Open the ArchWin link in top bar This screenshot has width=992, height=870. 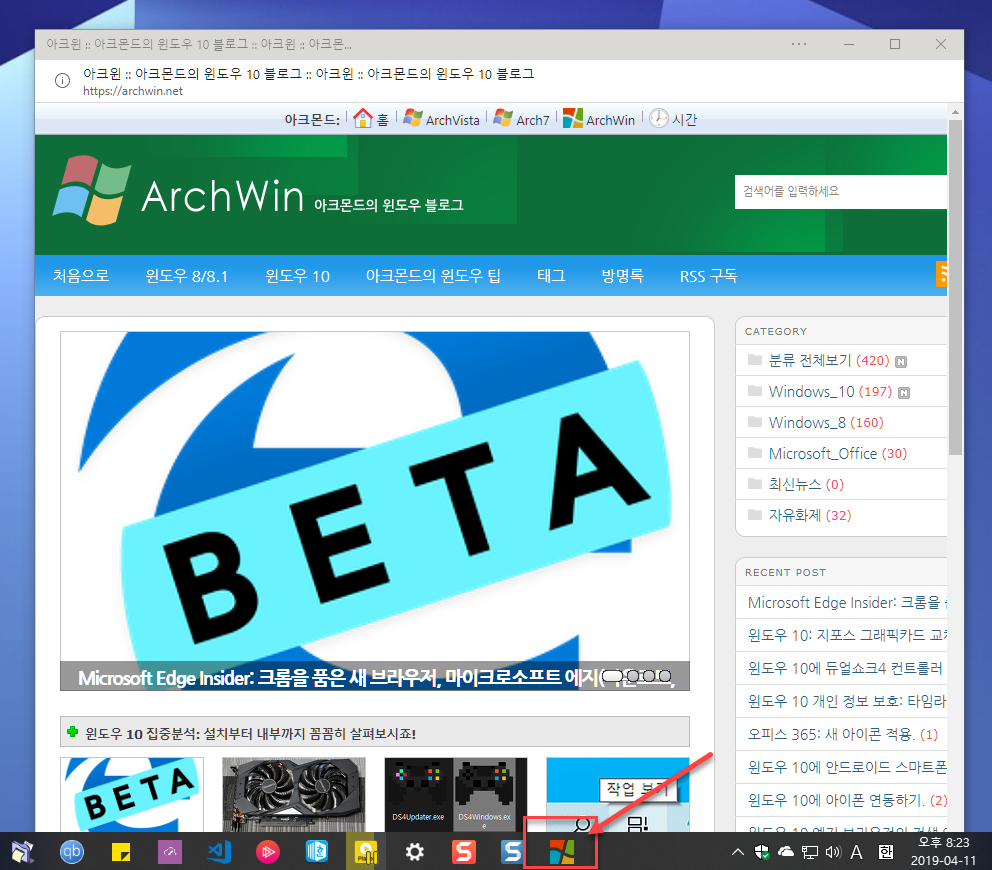point(598,119)
